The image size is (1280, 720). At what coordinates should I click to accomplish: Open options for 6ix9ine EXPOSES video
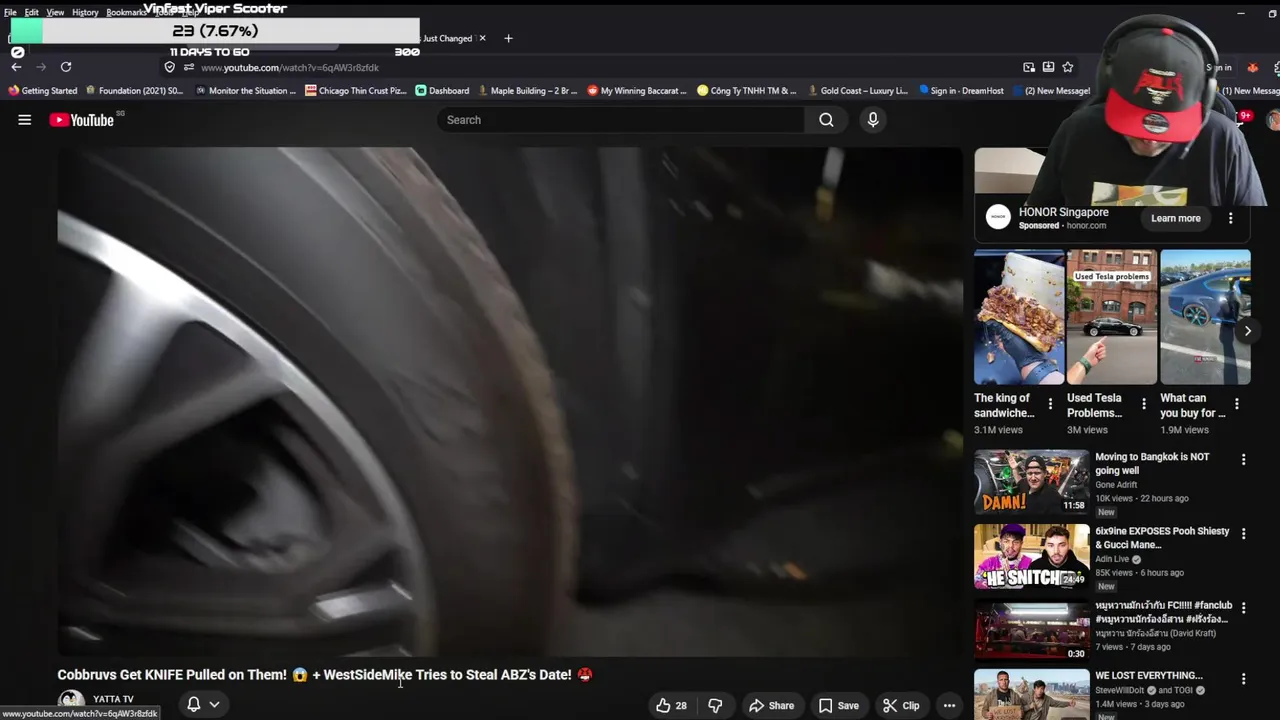pyautogui.click(x=1244, y=534)
